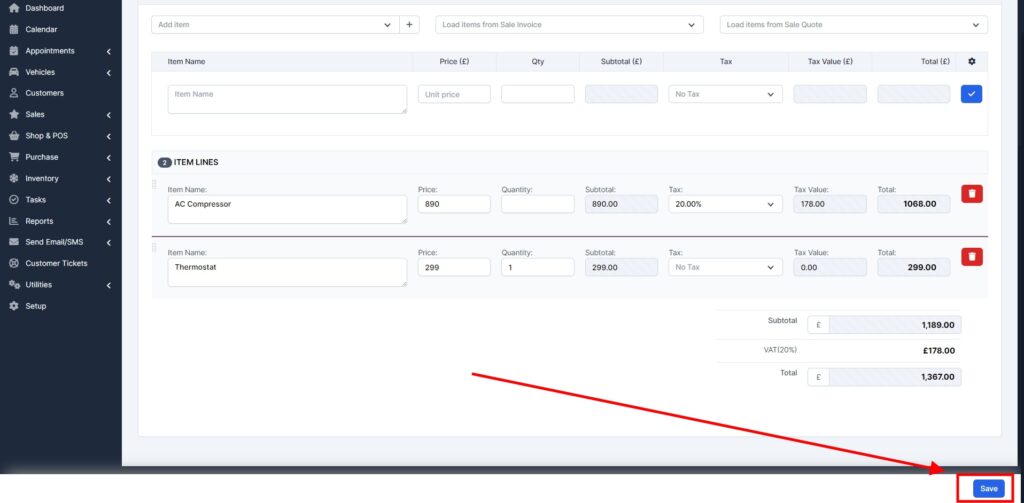Go to Customer Tickets in sidebar
The image size is (1024, 503).
point(56,263)
